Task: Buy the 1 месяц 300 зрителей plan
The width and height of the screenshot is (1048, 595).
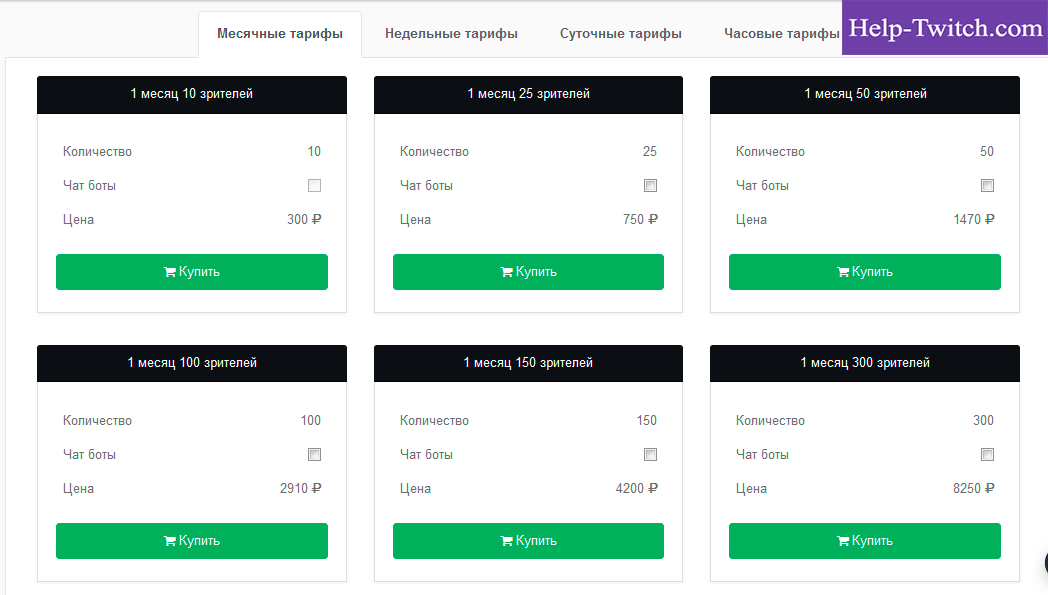Action: (x=865, y=541)
